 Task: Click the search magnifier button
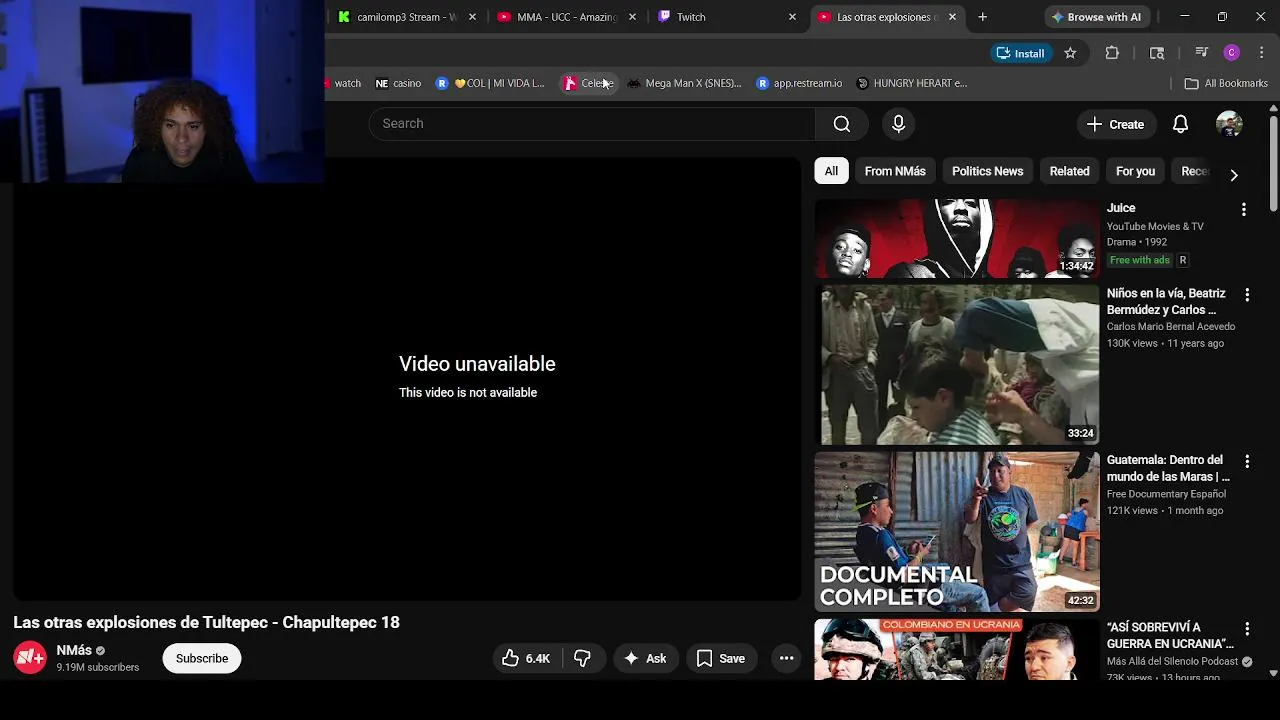coord(842,124)
